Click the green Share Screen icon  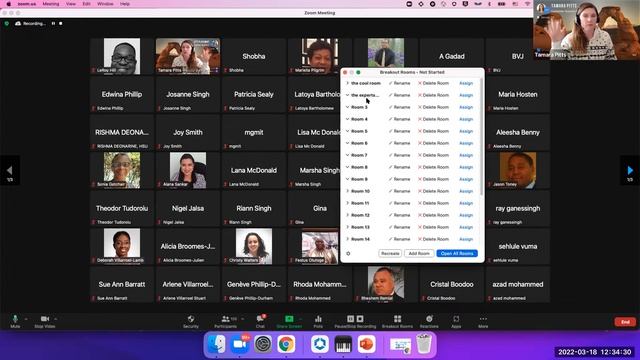[289, 319]
